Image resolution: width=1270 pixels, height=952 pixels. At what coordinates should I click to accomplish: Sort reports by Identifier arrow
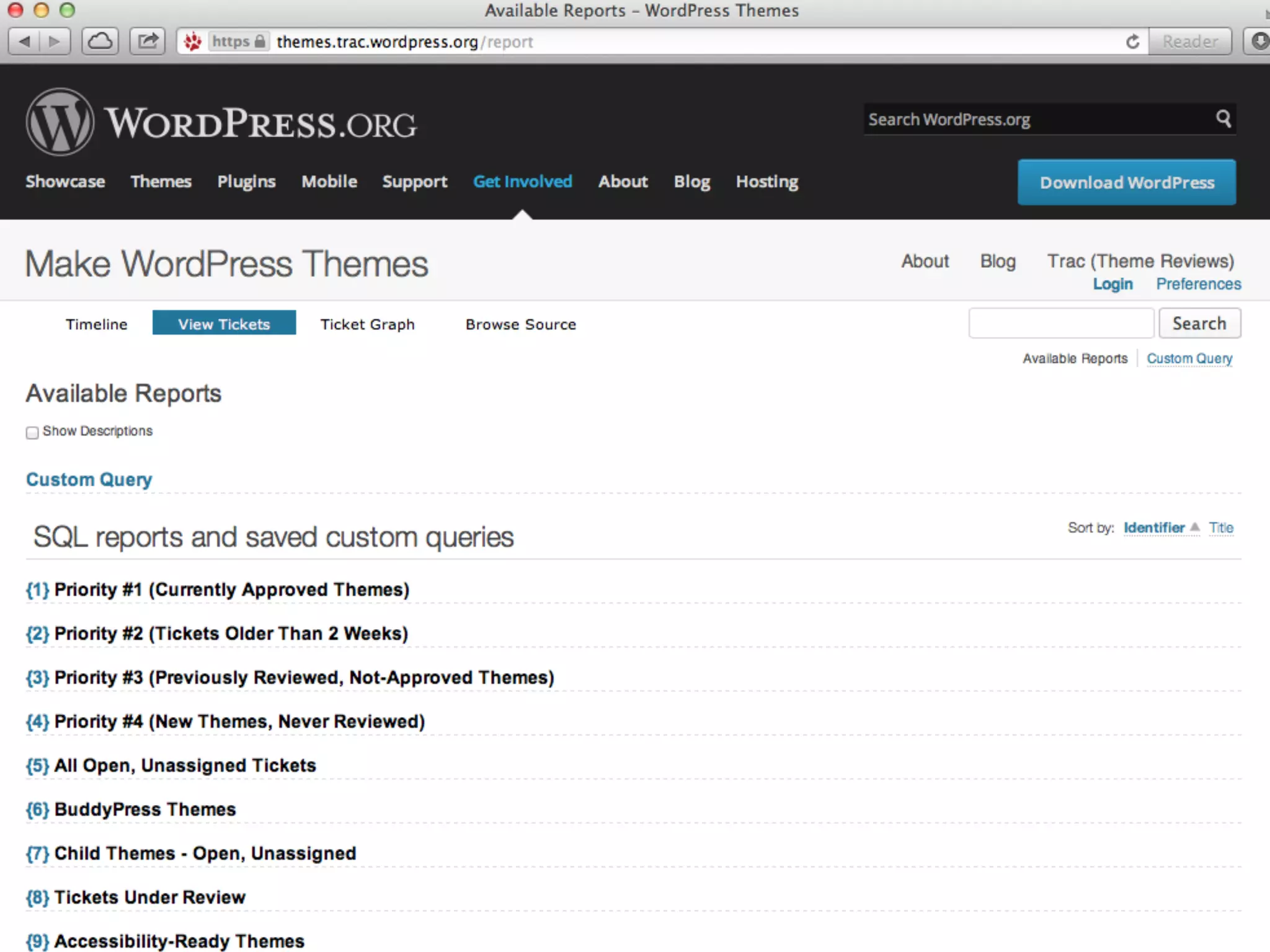(x=1195, y=527)
